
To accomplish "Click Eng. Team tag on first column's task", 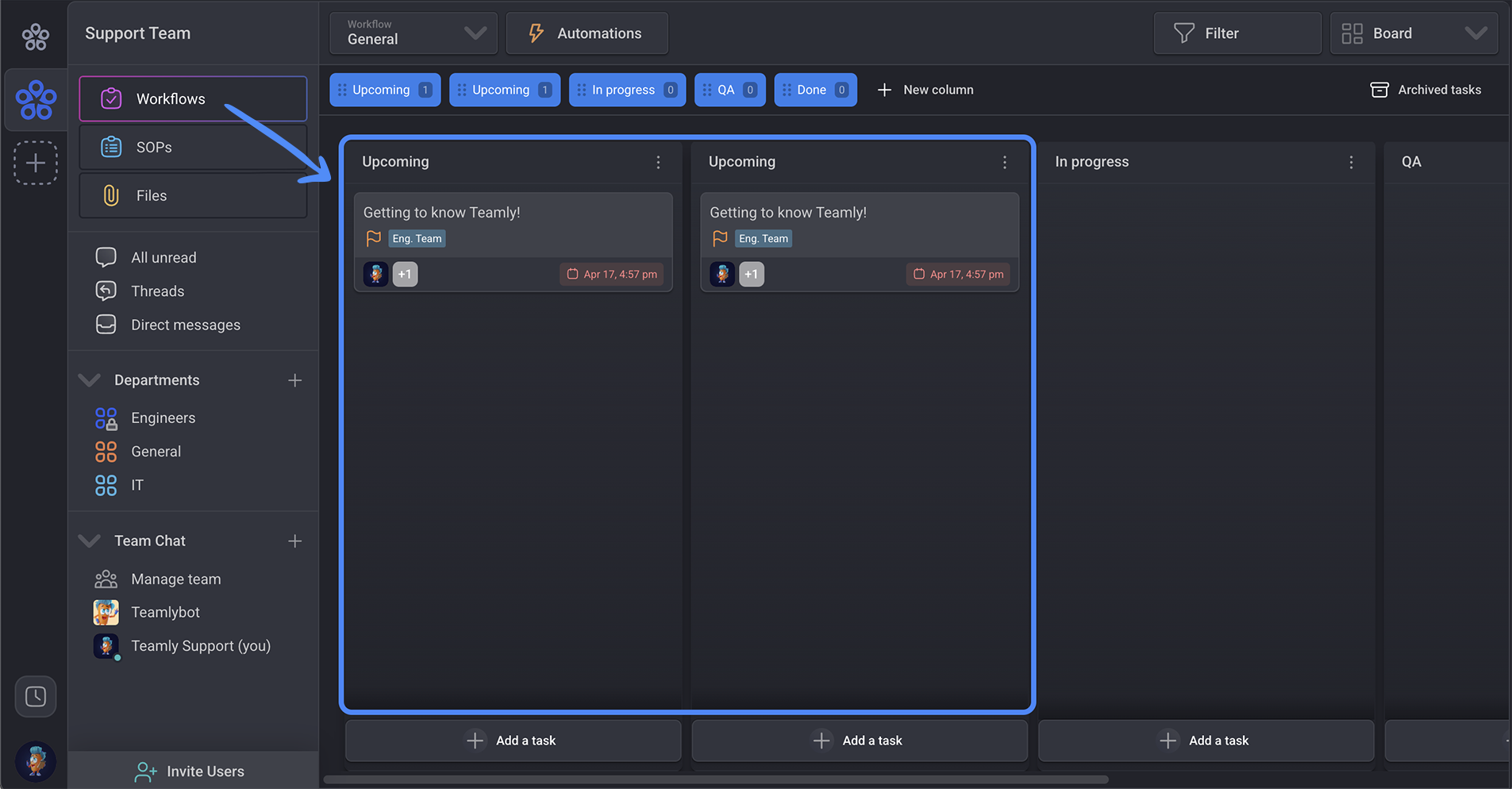I will click(x=417, y=238).
